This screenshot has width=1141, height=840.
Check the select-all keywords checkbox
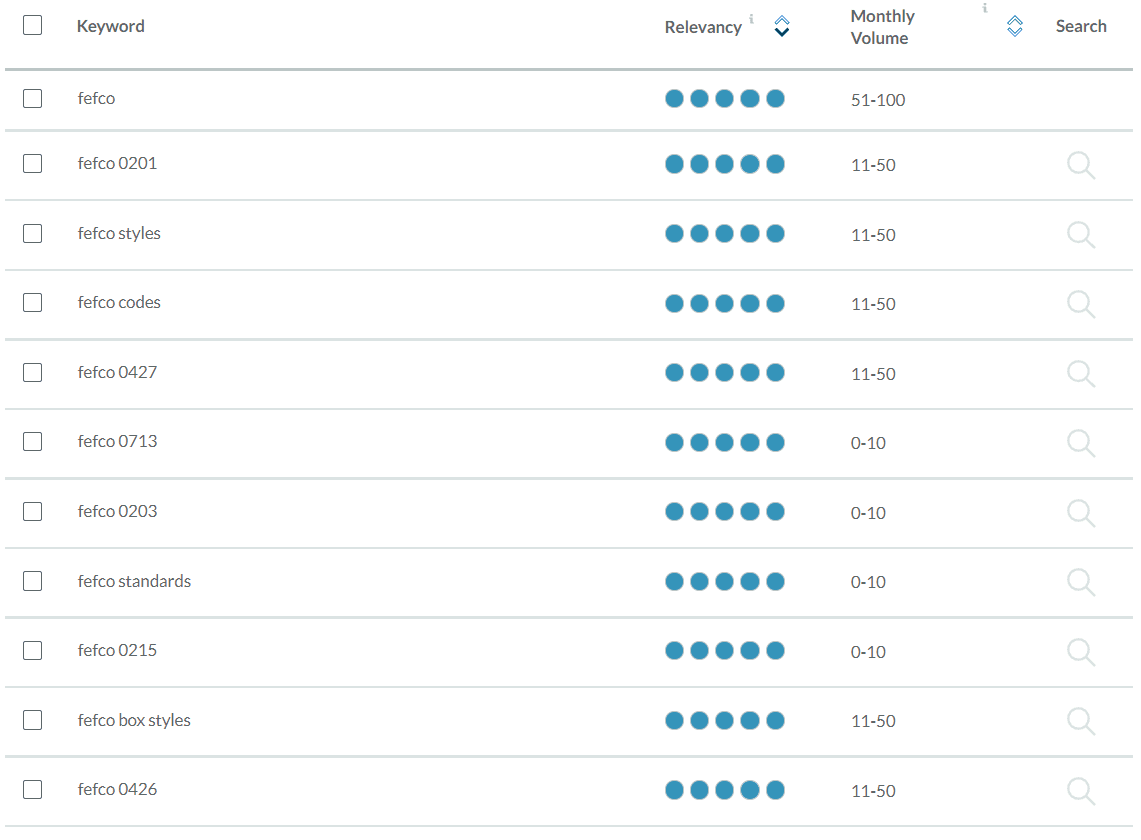[x=33, y=25]
